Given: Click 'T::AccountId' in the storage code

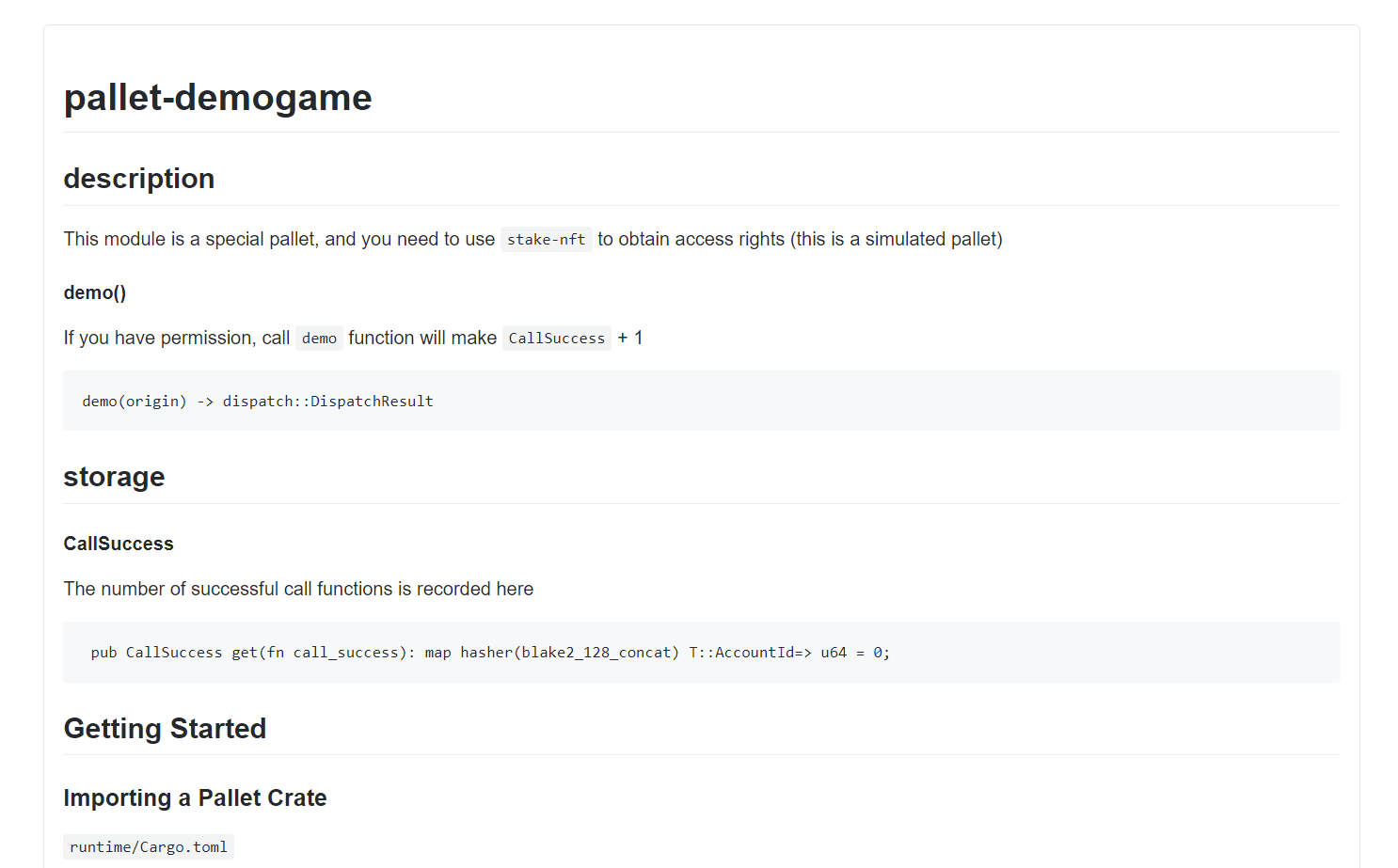Looking at the screenshot, I should click(740, 653).
